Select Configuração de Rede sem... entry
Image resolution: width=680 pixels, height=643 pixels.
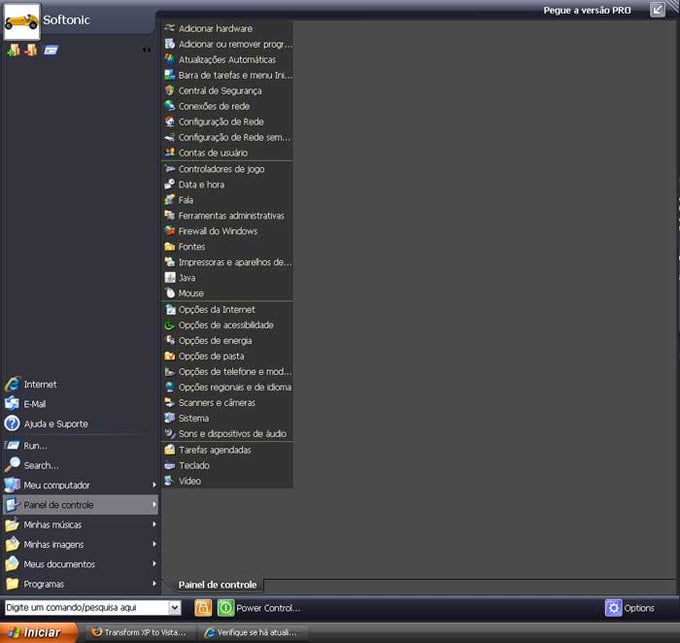(x=228, y=137)
